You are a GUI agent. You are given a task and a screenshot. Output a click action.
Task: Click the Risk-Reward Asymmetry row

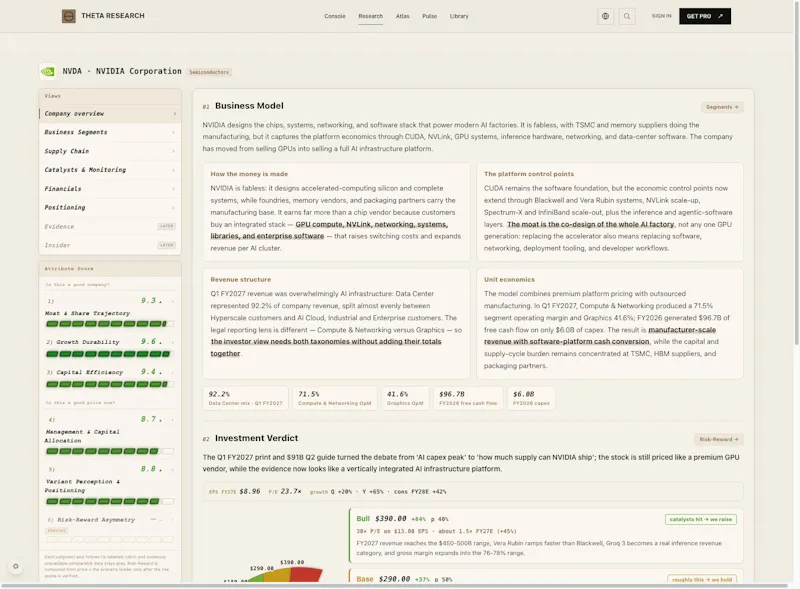click(110, 529)
